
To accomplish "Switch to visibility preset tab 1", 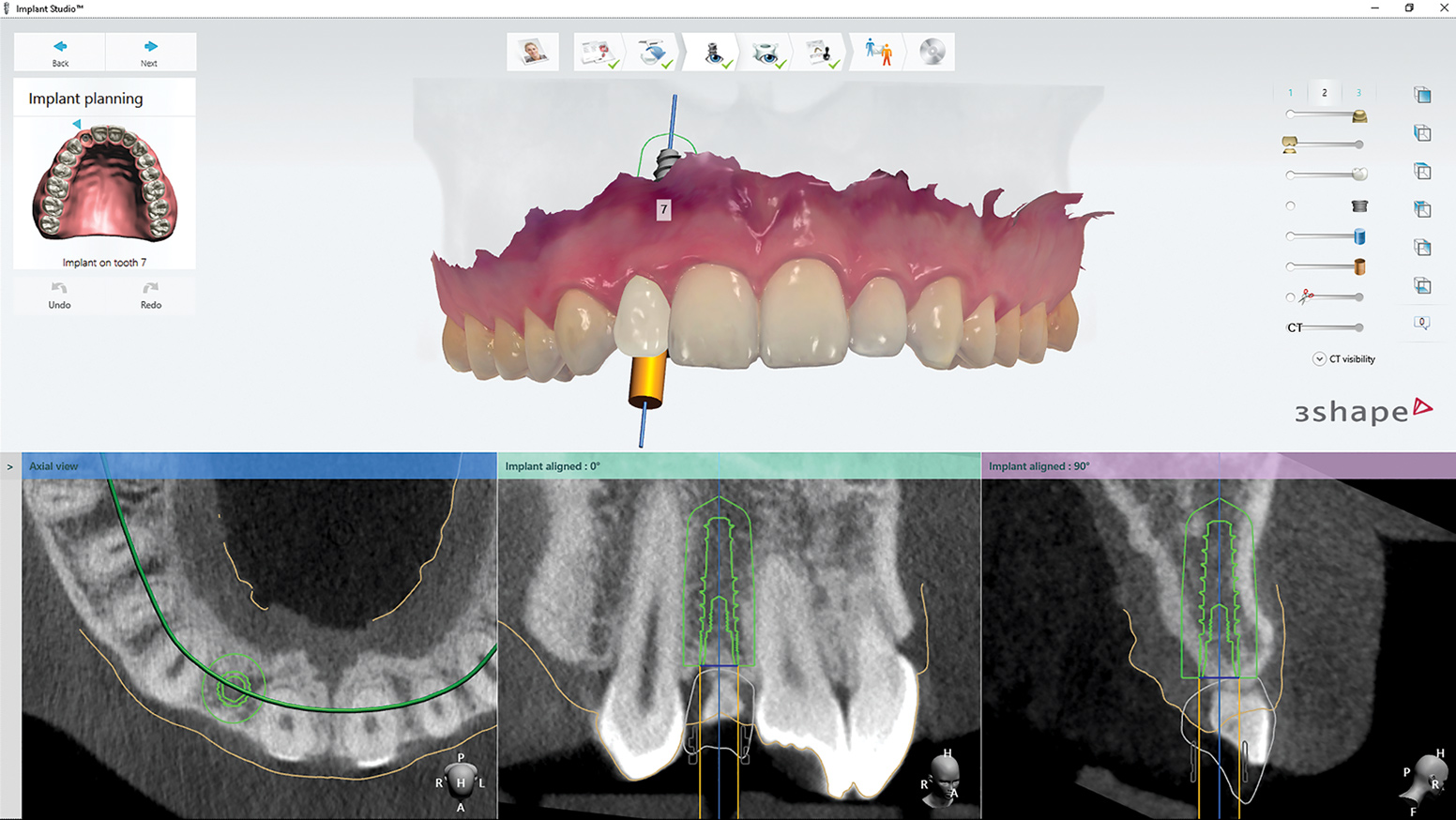I will 1290,93.
